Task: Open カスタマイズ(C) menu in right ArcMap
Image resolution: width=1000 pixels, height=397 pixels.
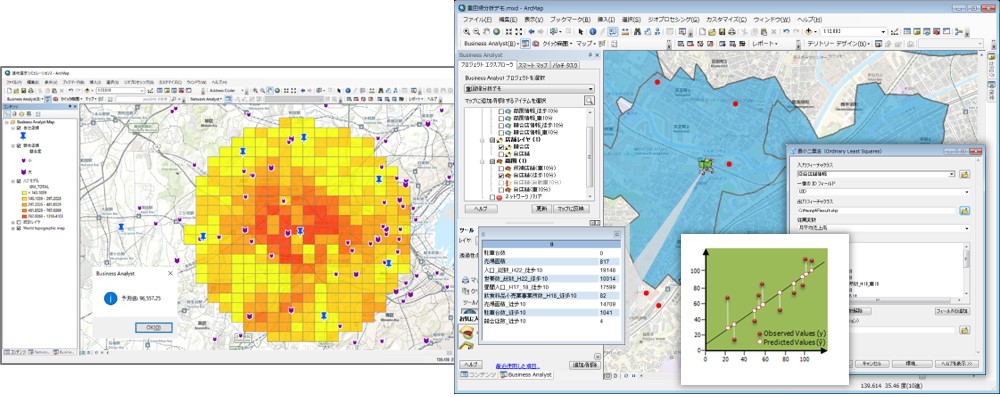Action: coord(726,20)
